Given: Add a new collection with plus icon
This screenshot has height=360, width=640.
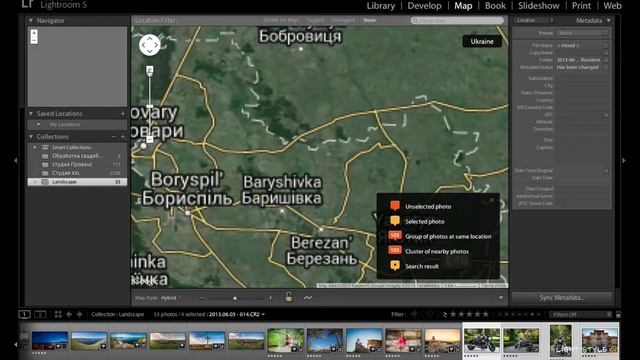Looking at the screenshot, I should [x=123, y=136].
